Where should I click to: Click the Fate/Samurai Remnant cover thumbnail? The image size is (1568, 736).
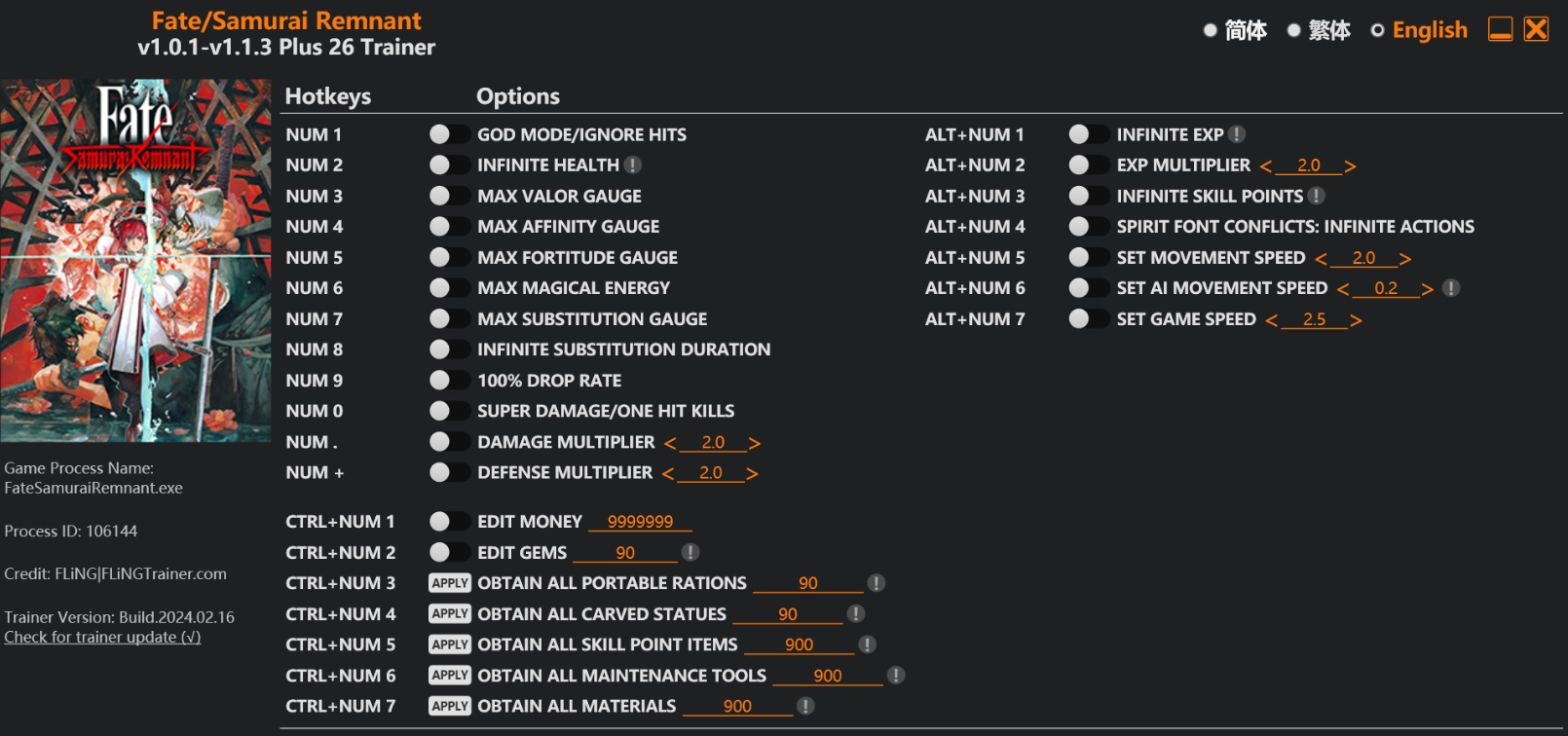[x=135, y=261]
